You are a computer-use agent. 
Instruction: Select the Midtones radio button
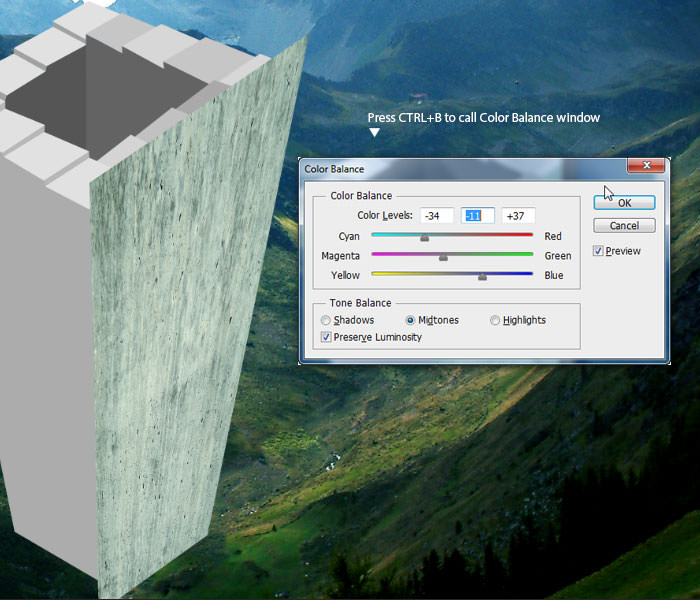click(410, 320)
